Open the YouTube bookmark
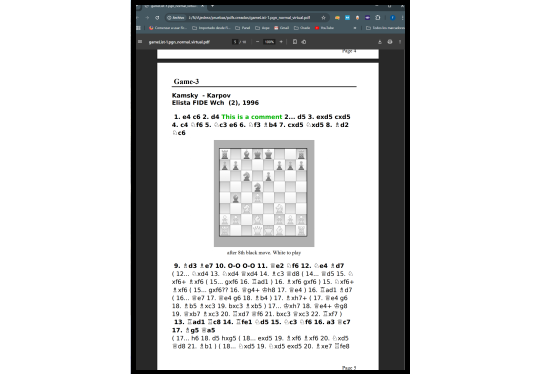The height and width of the screenshot is (374, 540). pos(324,28)
